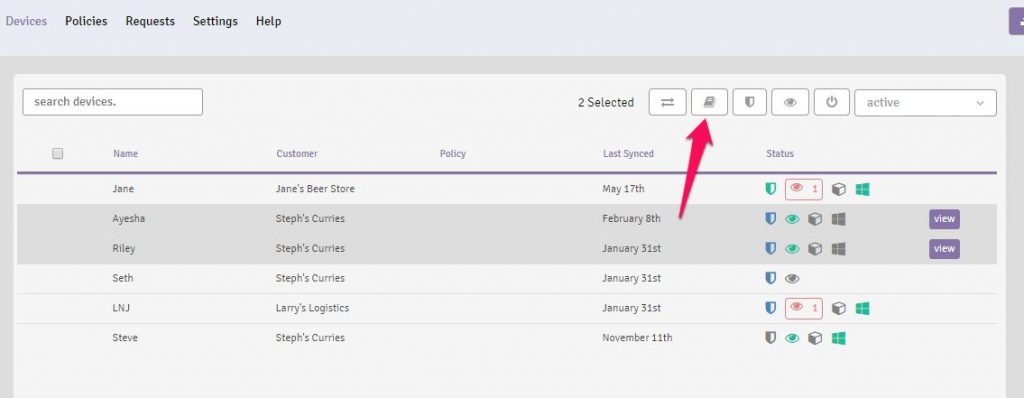1024x398 pixels.
Task: Click the book policy toolbar button
Action: pyautogui.click(x=709, y=103)
